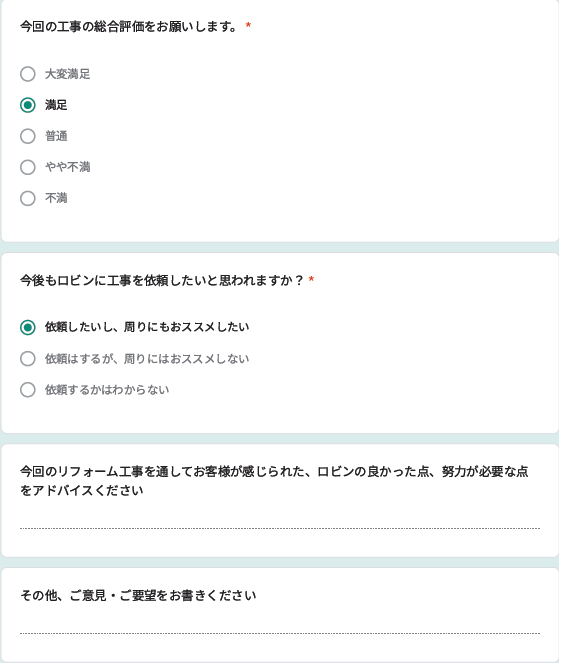Image resolution: width=563 pixels, height=663 pixels.
Task: Select the 大変満足 radio button
Action: (28, 74)
